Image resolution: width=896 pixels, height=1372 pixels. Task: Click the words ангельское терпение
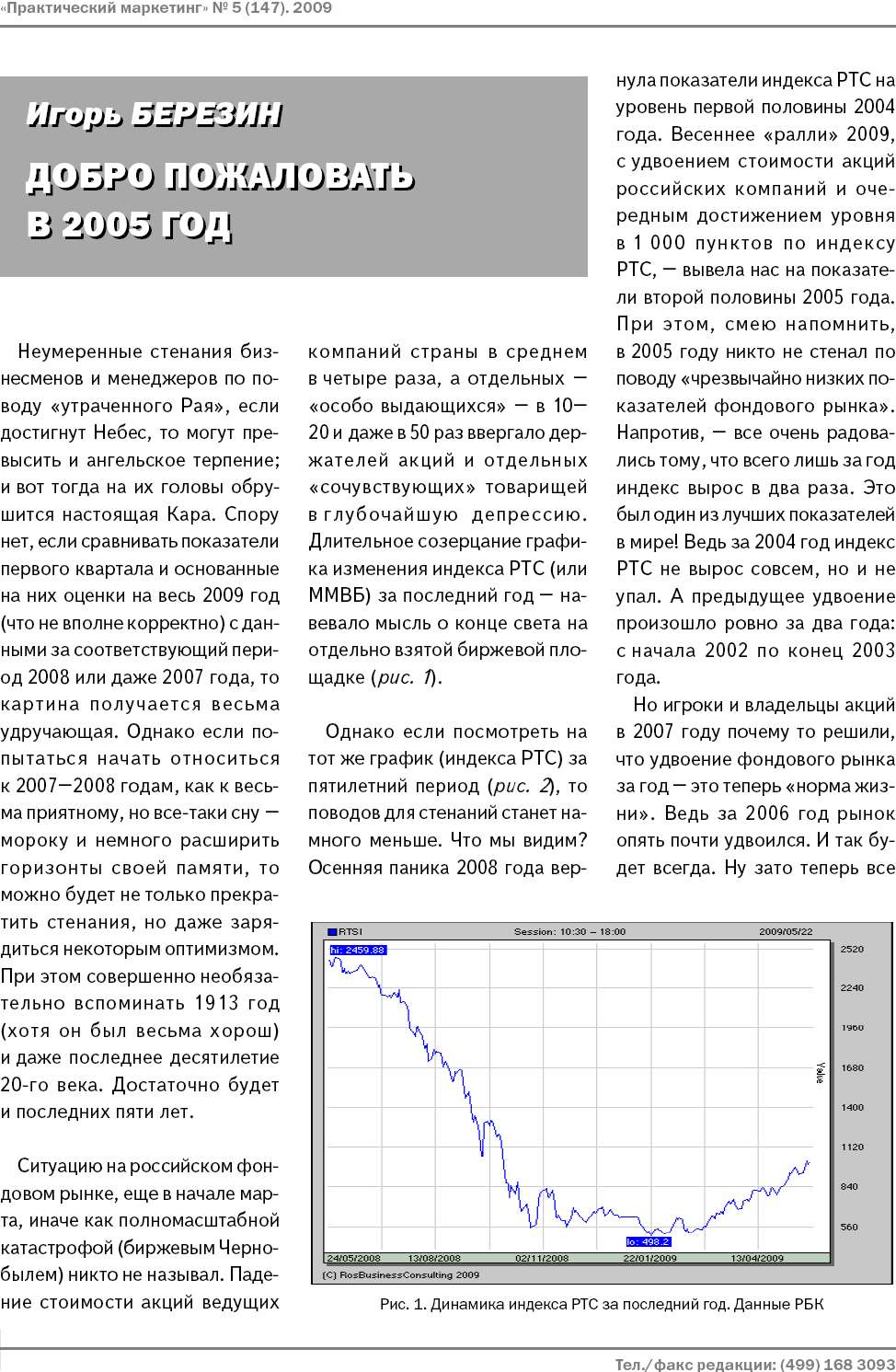(182, 461)
